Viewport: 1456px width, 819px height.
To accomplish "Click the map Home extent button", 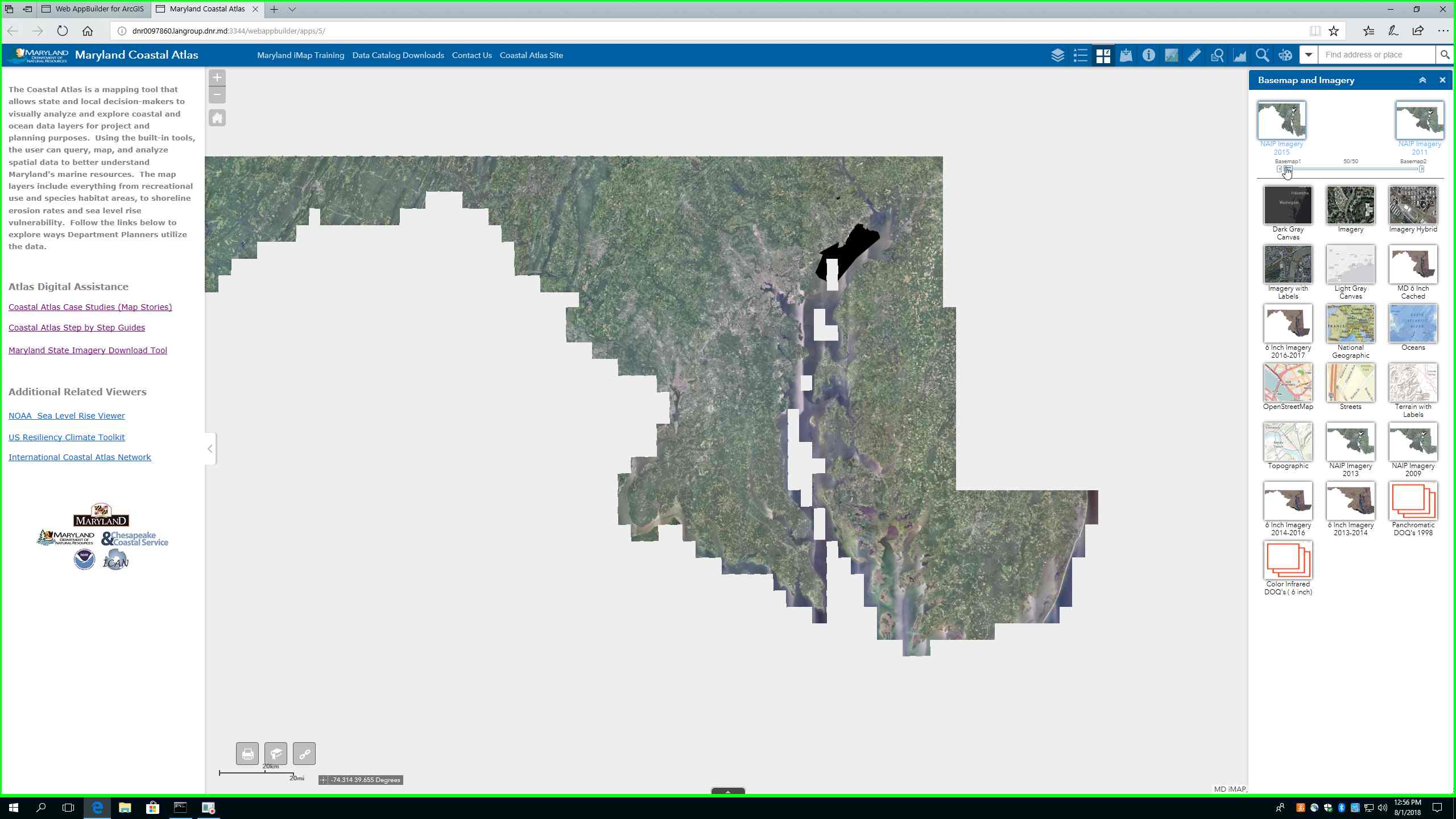I will click(217, 118).
